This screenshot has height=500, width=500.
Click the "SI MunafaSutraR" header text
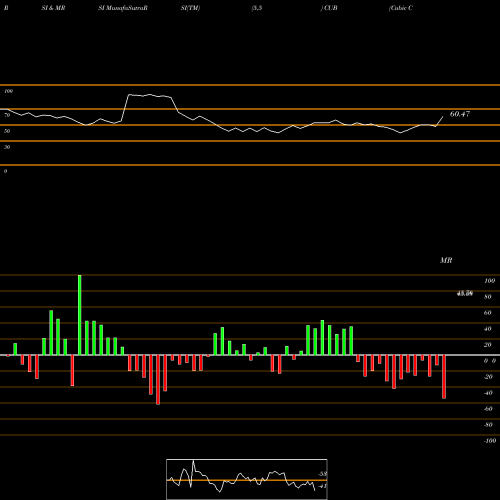point(123,8)
